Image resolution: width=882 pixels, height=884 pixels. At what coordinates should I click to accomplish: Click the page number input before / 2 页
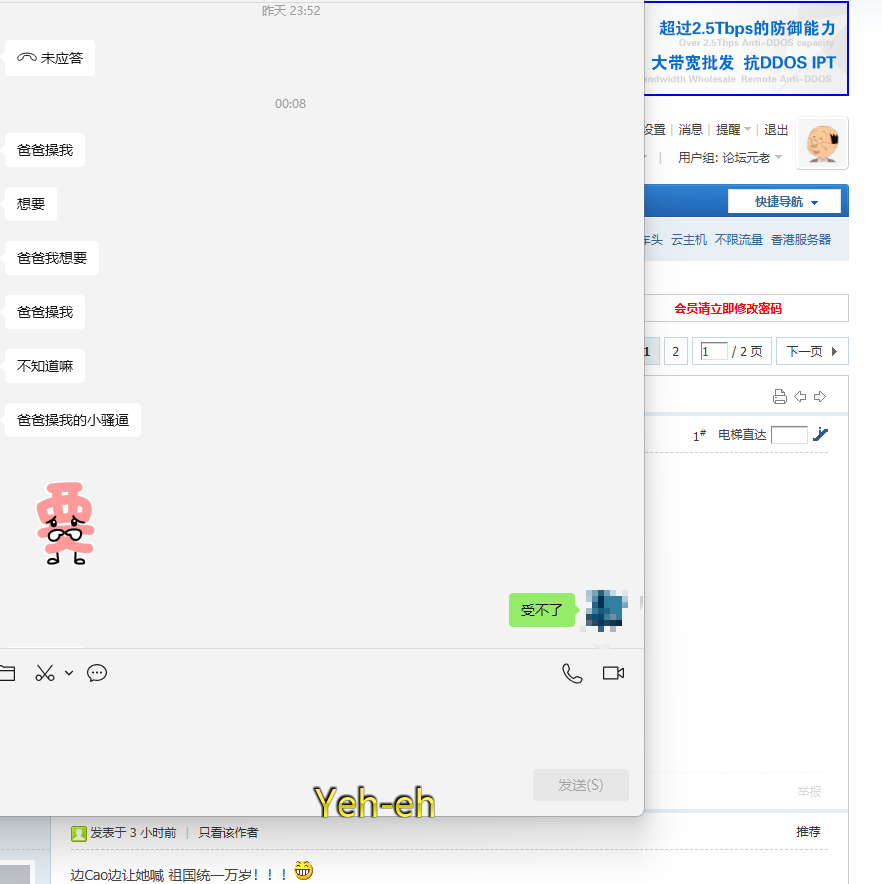(713, 351)
